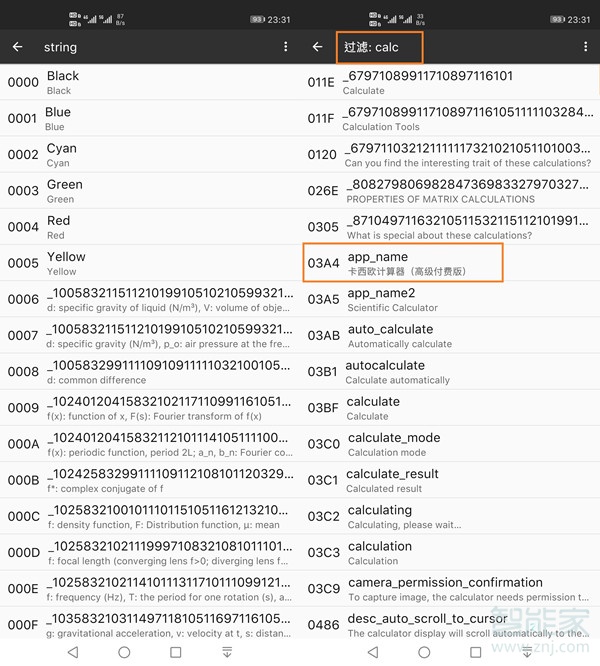
Task: Tap back arrow beside the '过滤: calc' title
Action: coord(318,47)
